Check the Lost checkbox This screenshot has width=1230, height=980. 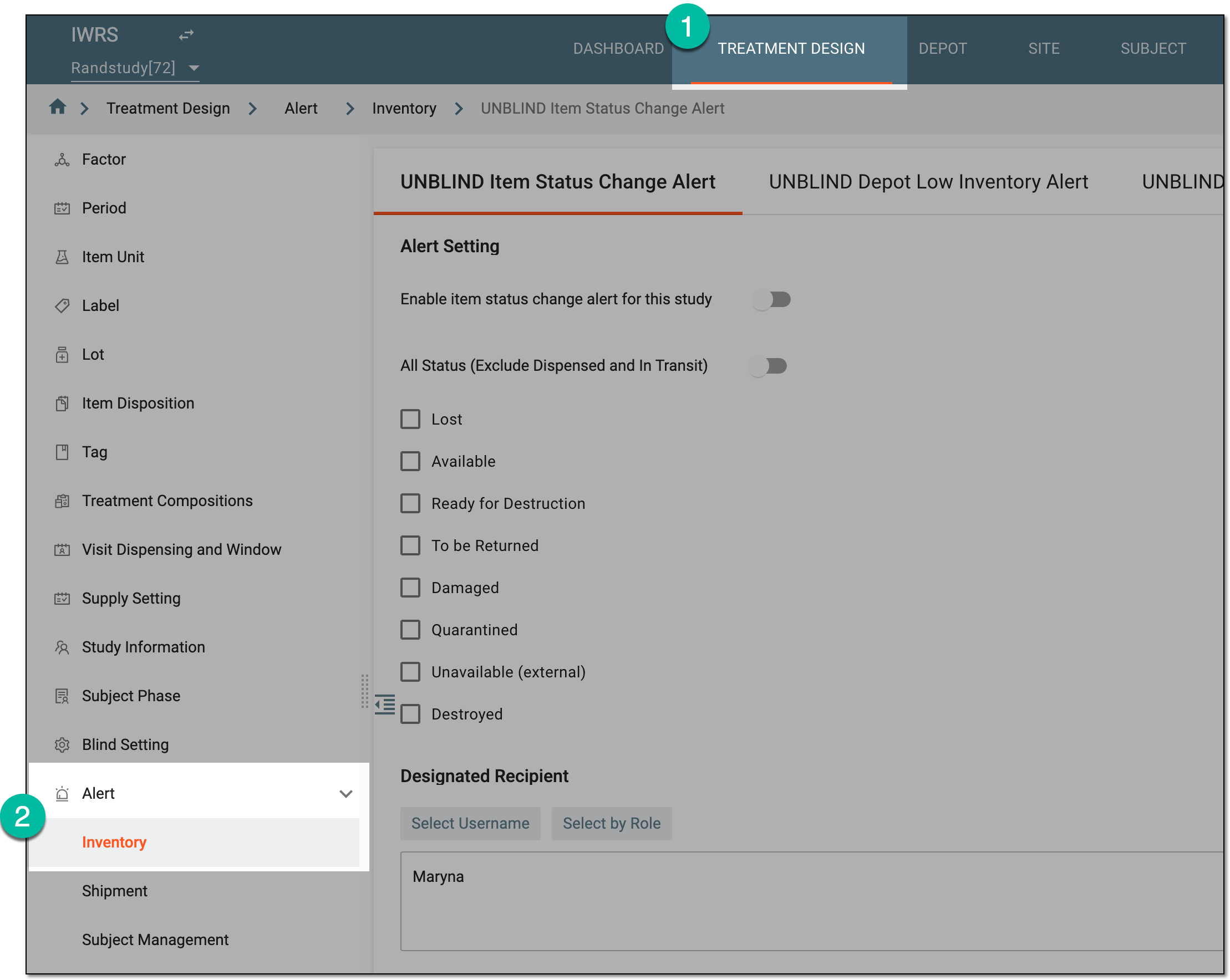click(x=410, y=419)
